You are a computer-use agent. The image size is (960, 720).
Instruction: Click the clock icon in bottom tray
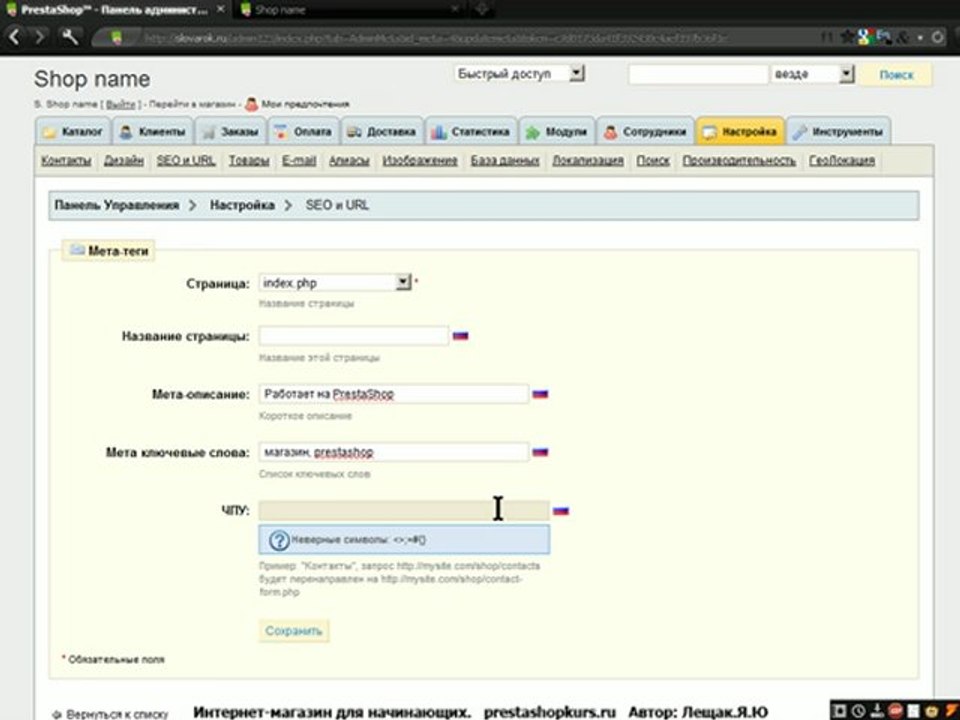(858, 711)
